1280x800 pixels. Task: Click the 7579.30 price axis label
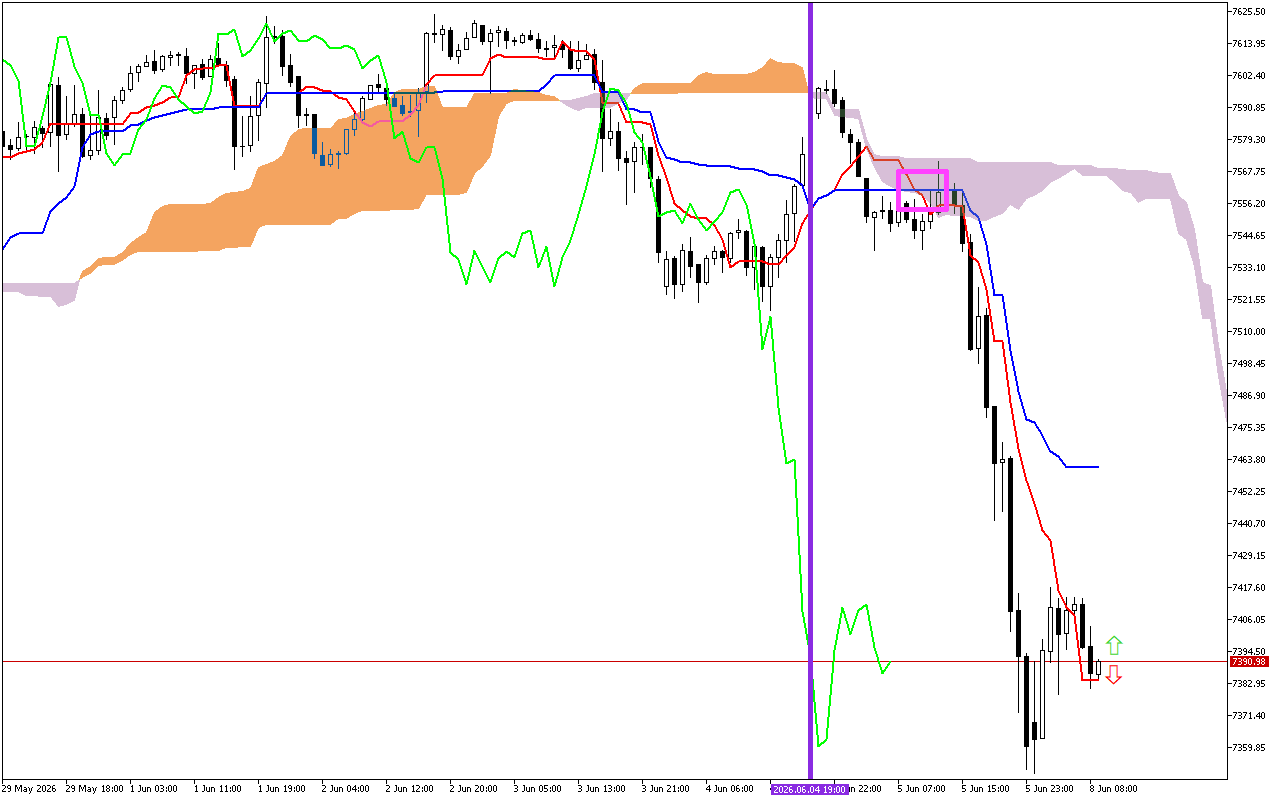coord(1249,140)
